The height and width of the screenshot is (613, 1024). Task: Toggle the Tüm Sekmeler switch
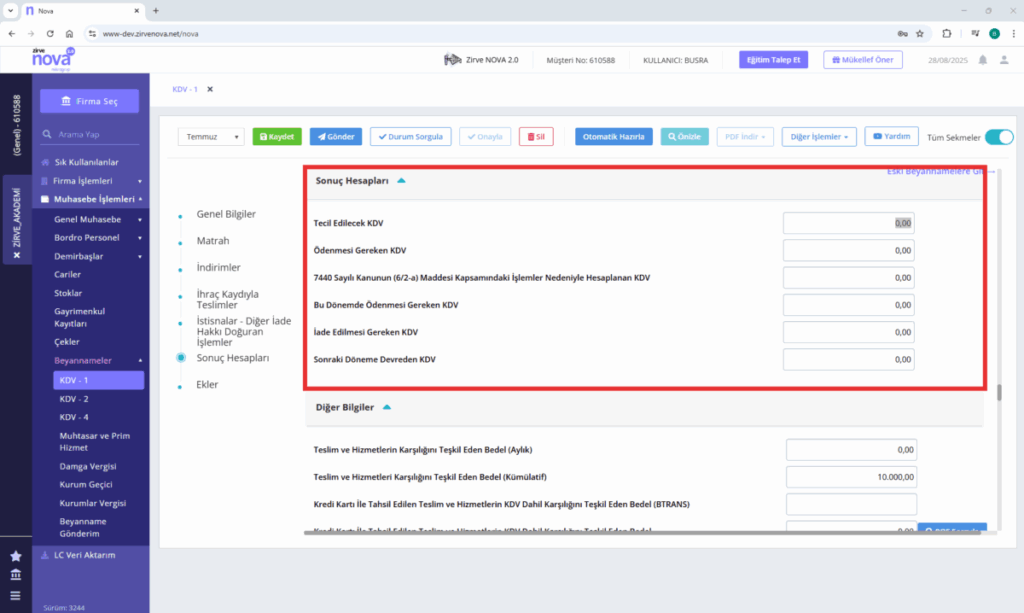click(x=999, y=137)
